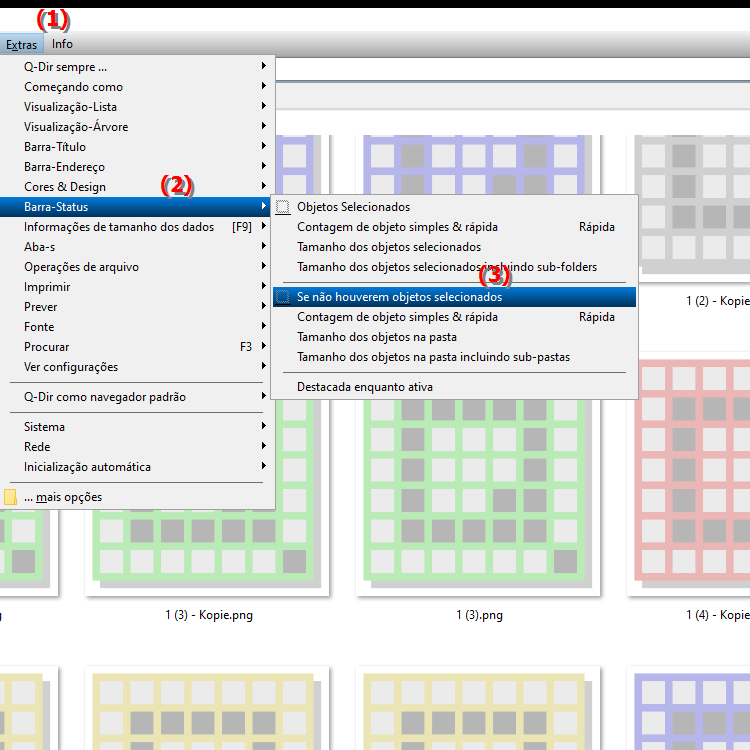Click the 1 (3) - Kopie.png file name
Viewport: 750px width, 750px height.
tap(209, 615)
